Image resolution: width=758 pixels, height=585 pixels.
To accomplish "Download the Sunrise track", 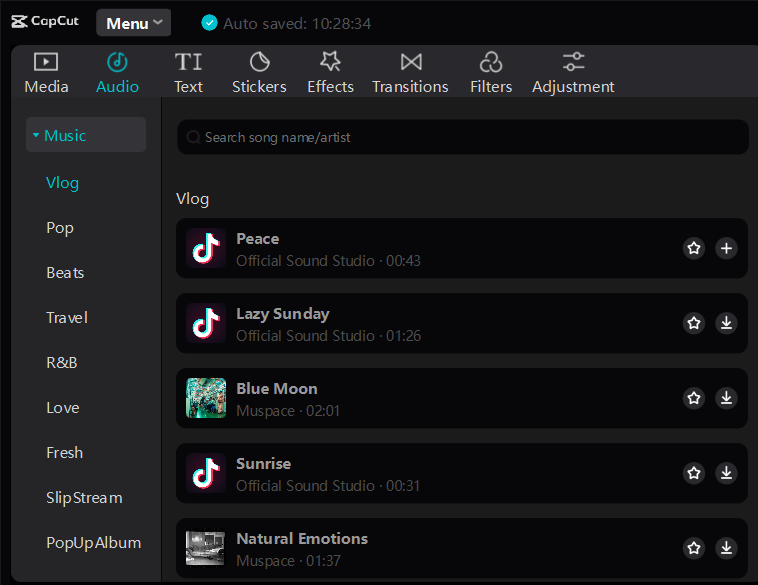I will pyautogui.click(x=727, y=473).
